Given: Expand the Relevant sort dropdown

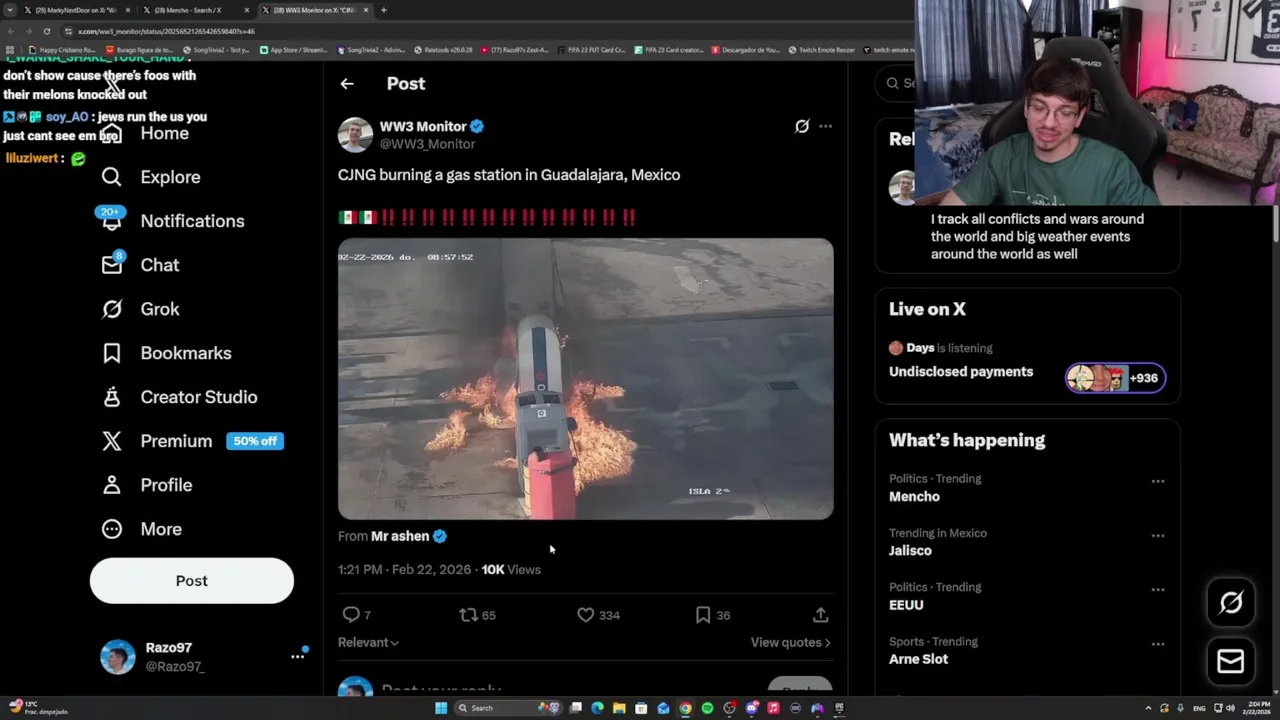Looking at the screenshot, I should click(368, 642).
